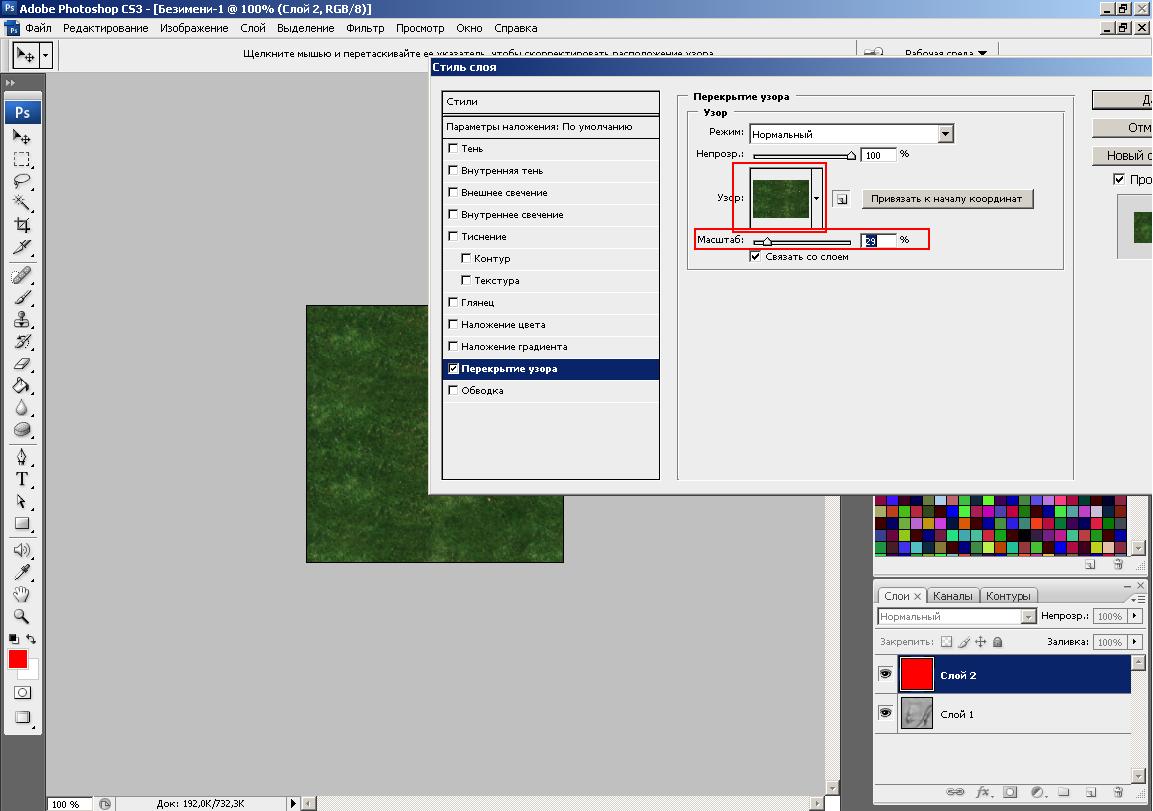Open the Фильтр menu
Image resolution: width=1153 pixels, height=811 pixels.
click(365, 28)
